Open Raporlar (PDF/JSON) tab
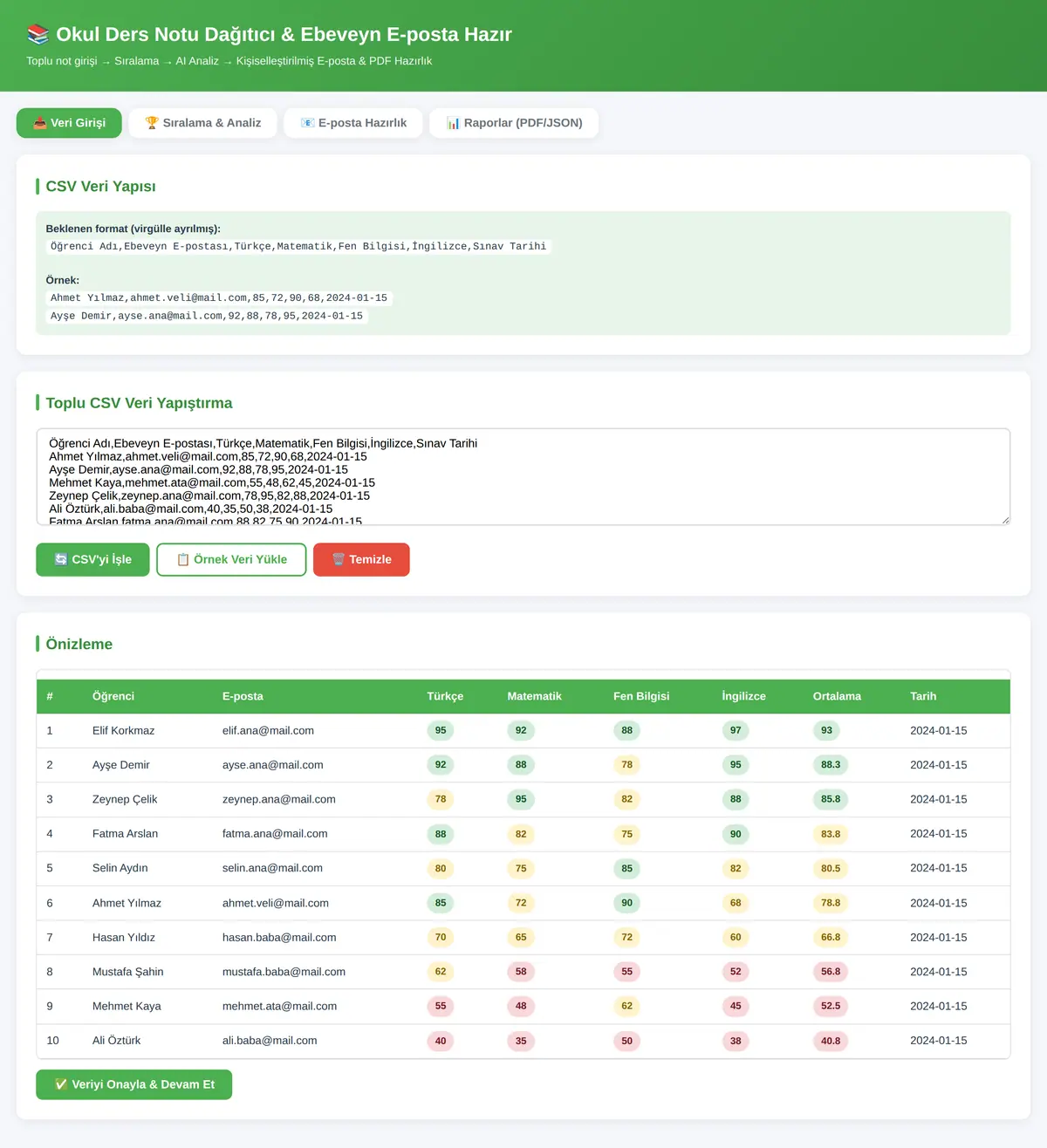This screenshot has height=1148, width=1047. (514, 123)
